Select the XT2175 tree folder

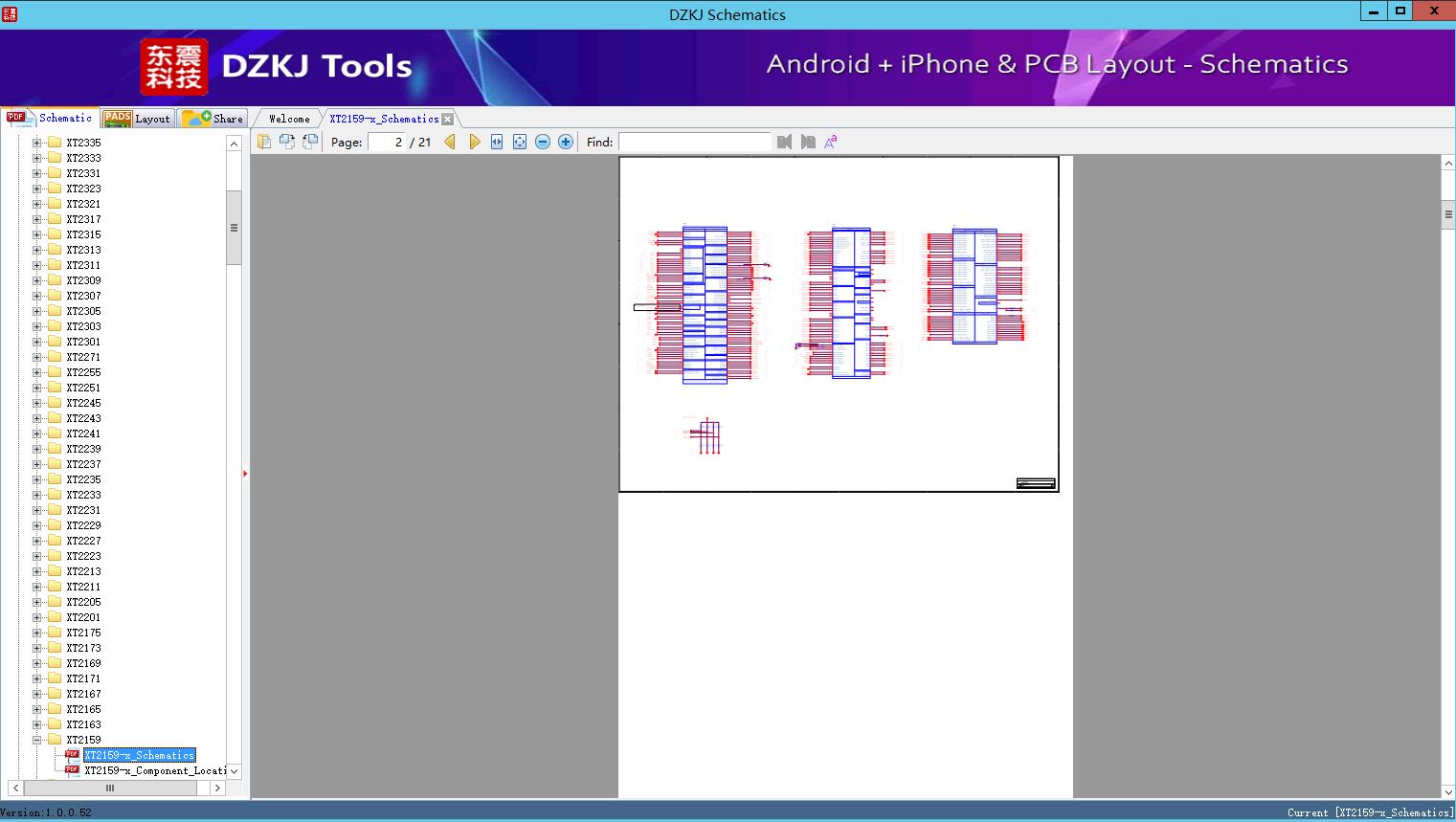83,633
